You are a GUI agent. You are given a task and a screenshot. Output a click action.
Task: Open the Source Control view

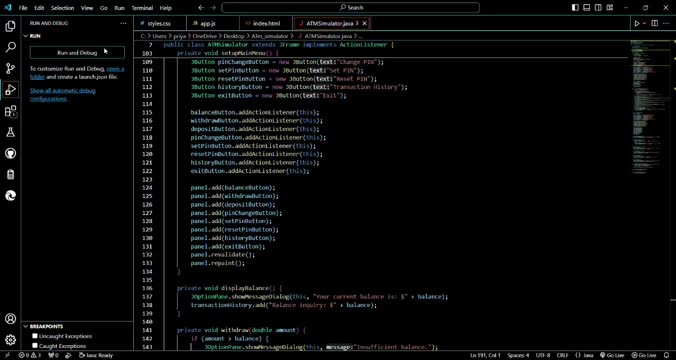click(10, 68)
